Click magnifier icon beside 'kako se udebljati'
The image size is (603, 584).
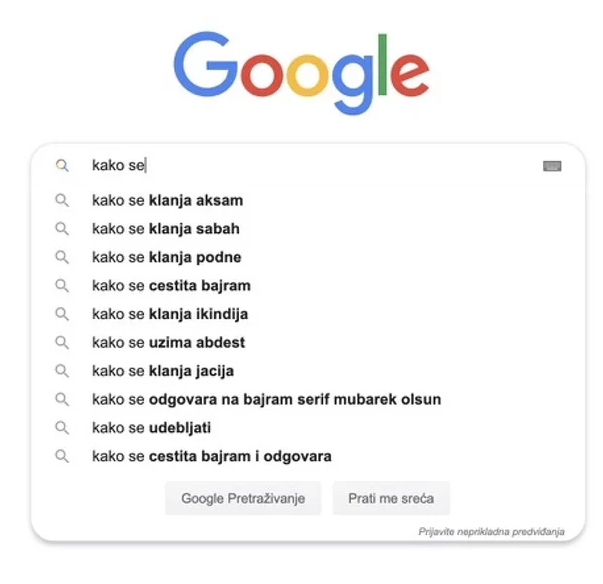click(x=62, y=428)
